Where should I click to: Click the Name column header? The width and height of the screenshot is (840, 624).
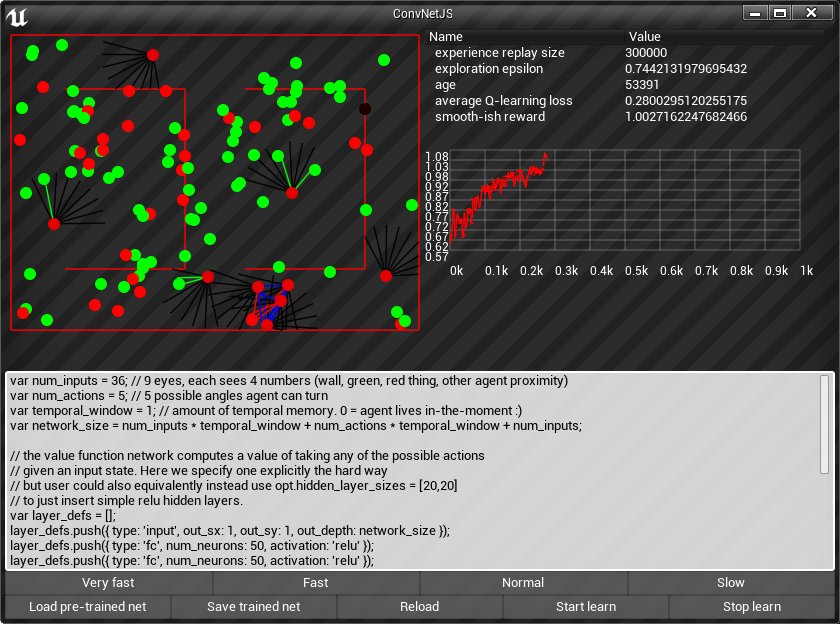click(524, 36)
